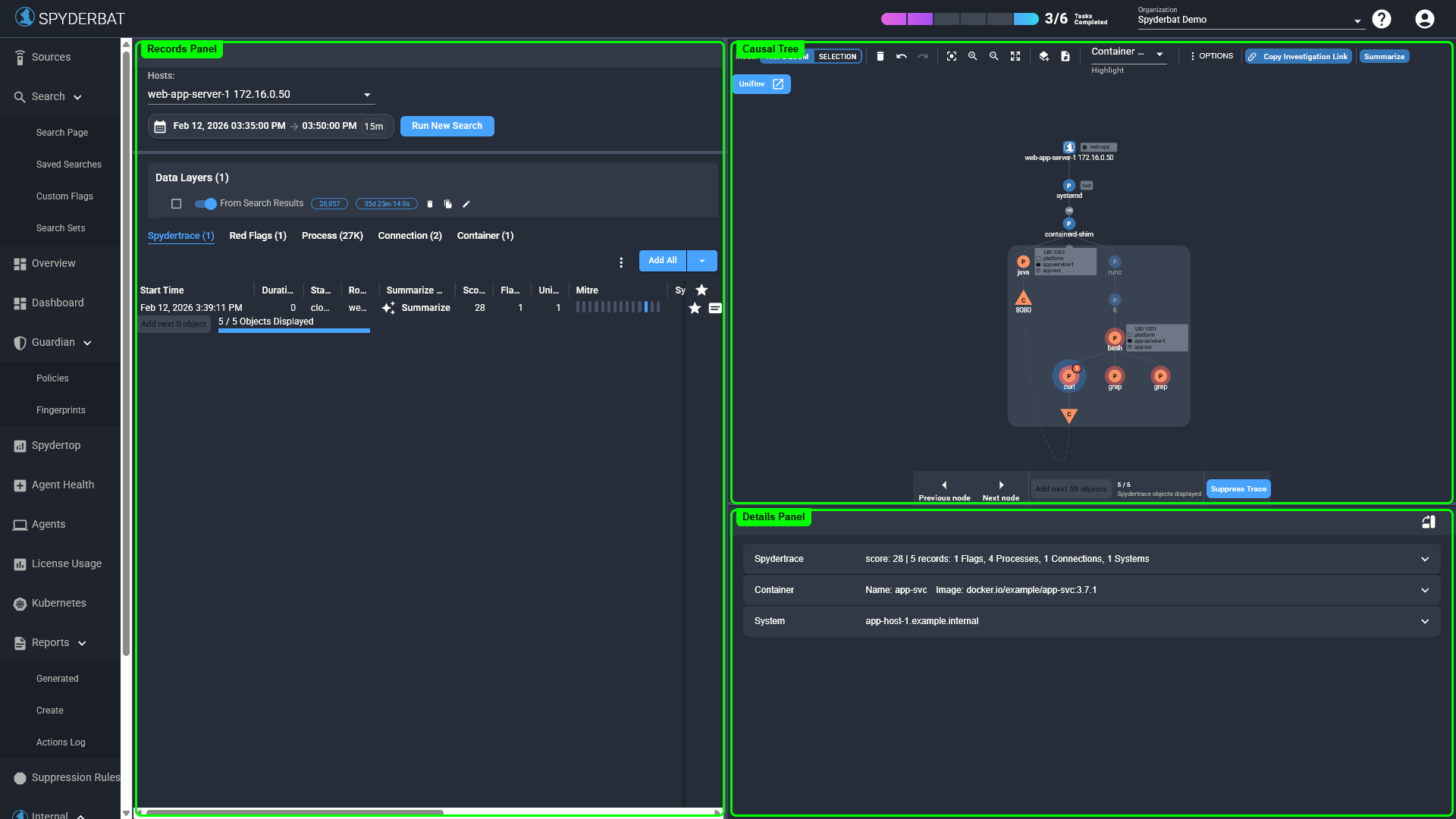Image resolution: width=1456 pixels, height=819 pixels.
Task: Click the undo arrow in Causal Tree toolbar
Action: click(902, 56)
